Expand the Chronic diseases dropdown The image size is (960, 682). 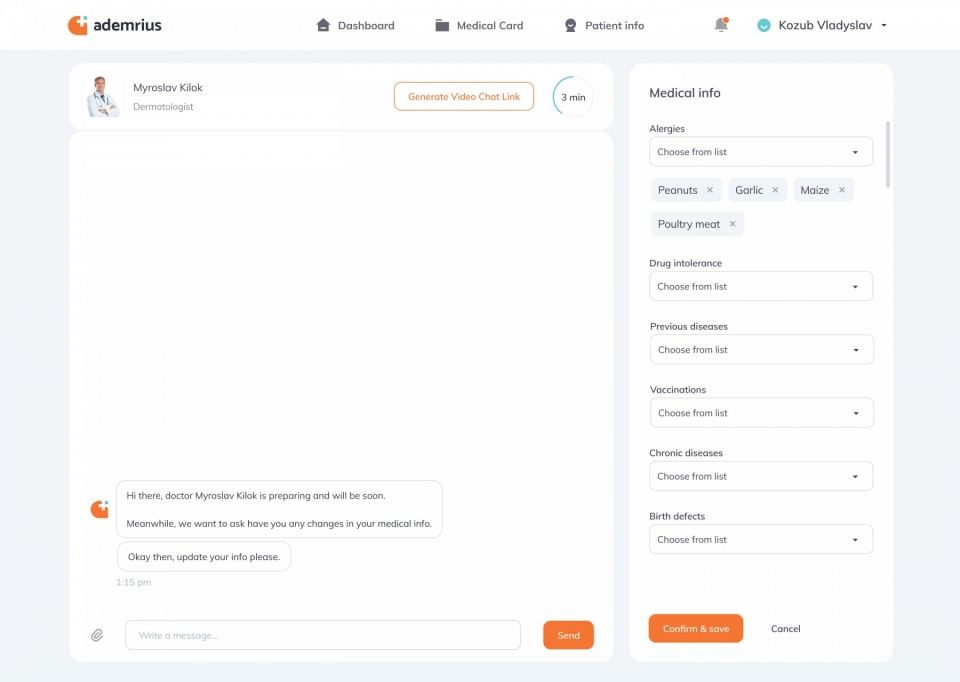click(760, 476)
